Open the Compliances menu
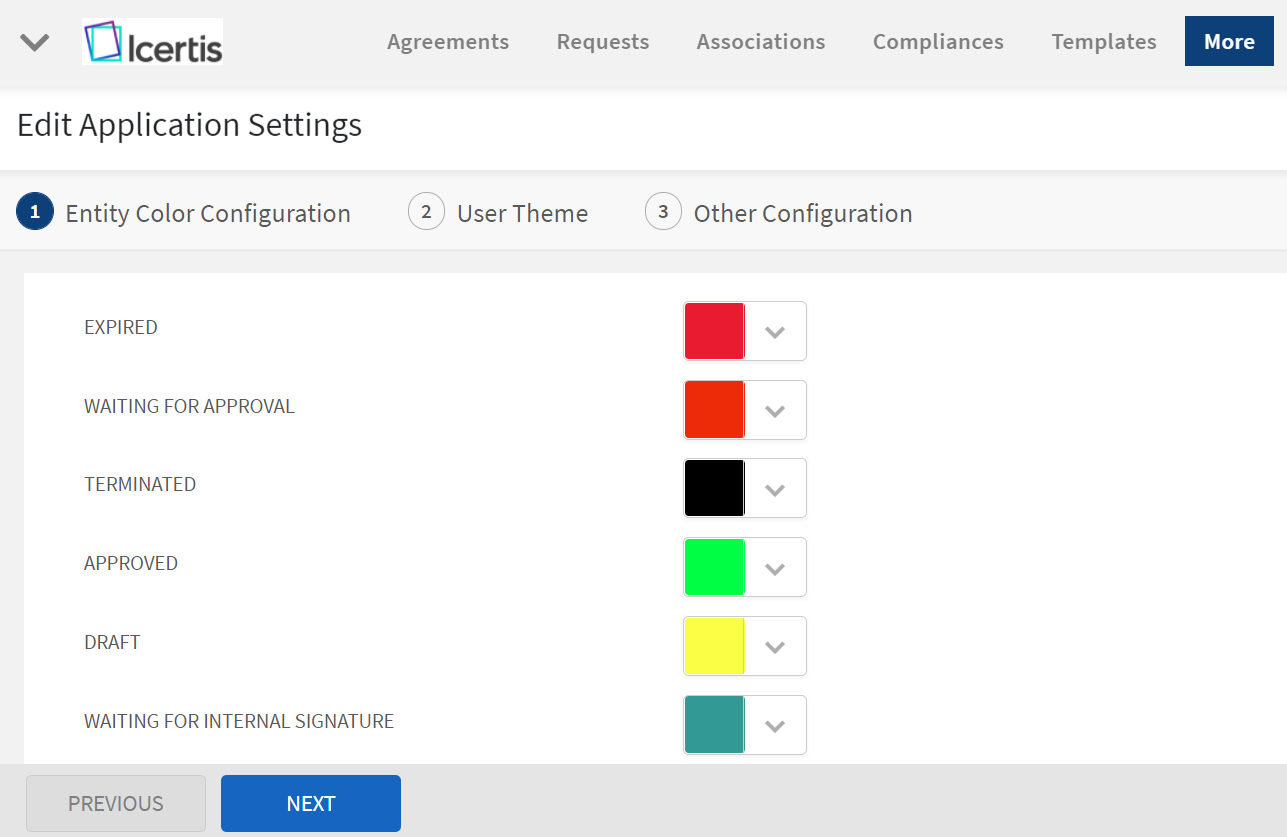 [x=938, y=42]
